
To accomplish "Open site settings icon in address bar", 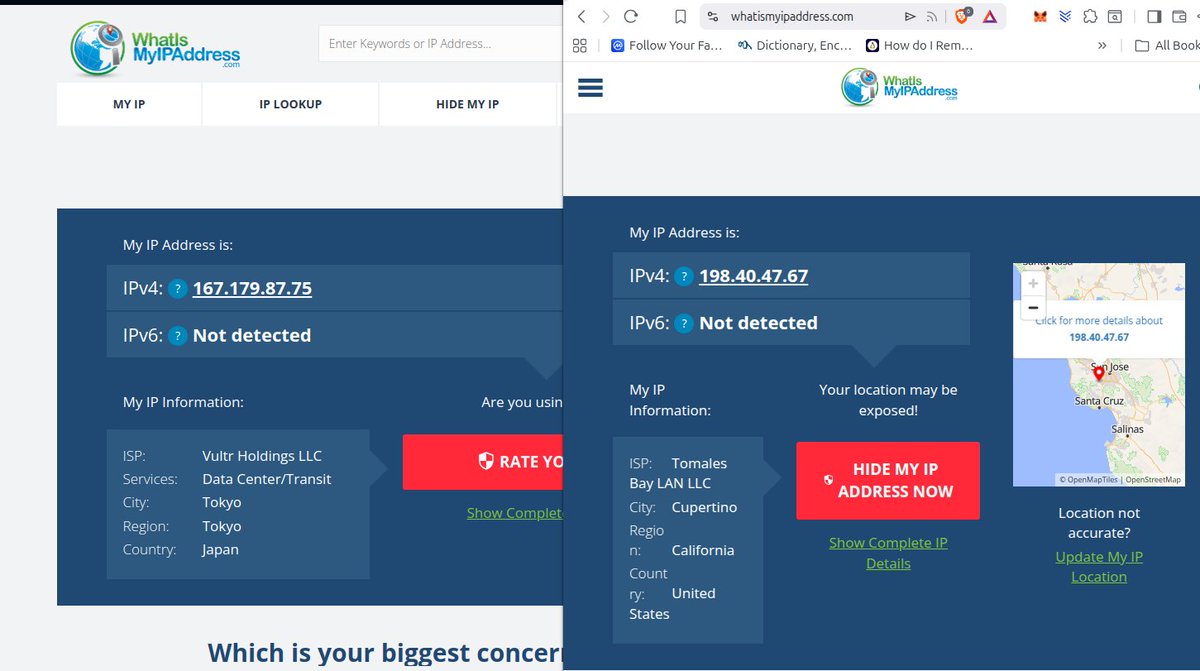I will click(712, 16).
